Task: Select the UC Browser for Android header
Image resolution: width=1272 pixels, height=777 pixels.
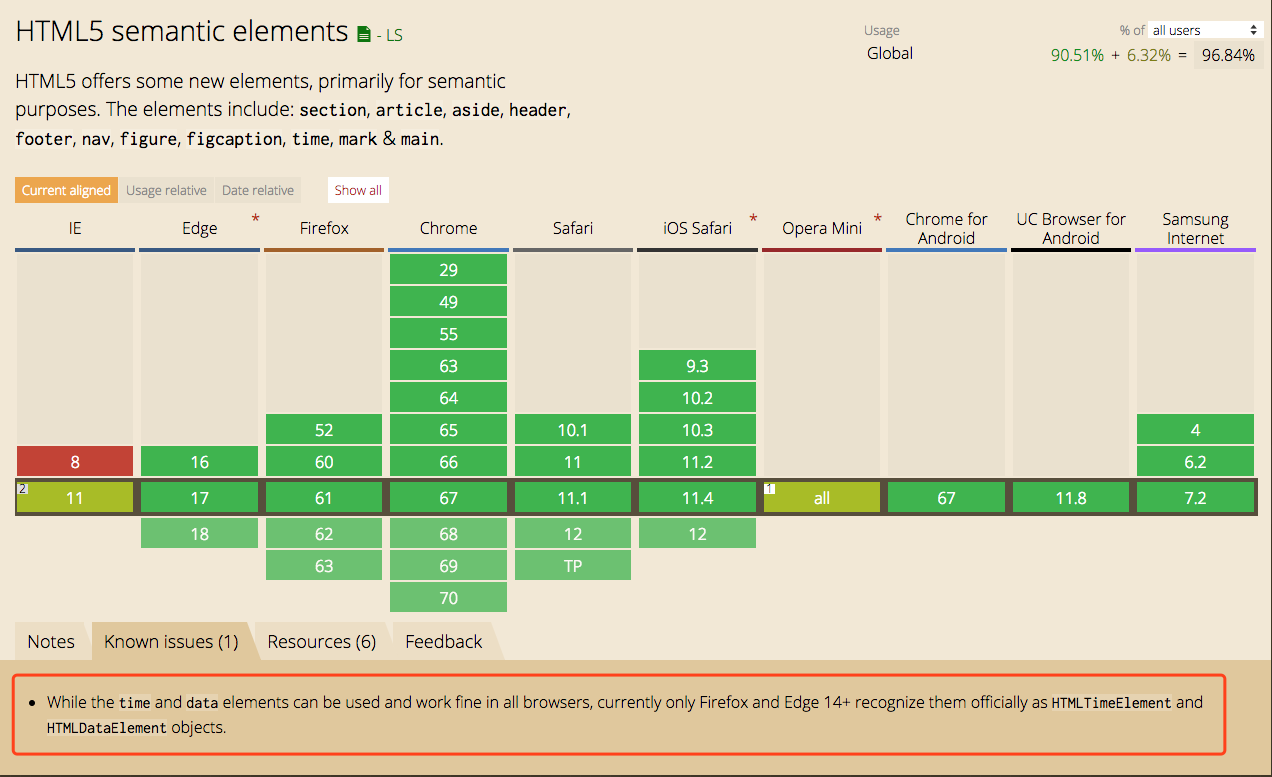Action: (x=1071, y=228)
